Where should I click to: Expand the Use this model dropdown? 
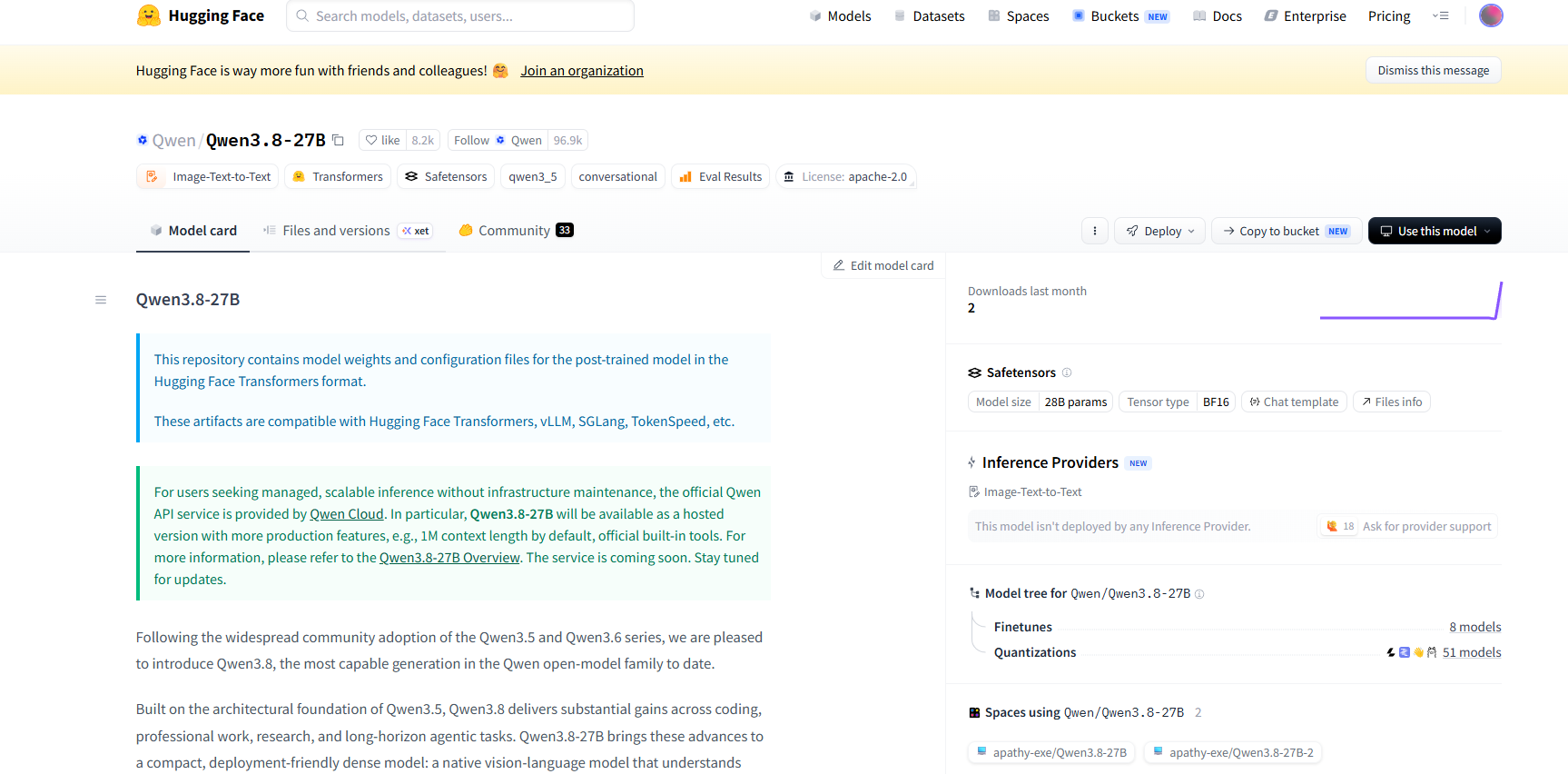pos(1435,231)
